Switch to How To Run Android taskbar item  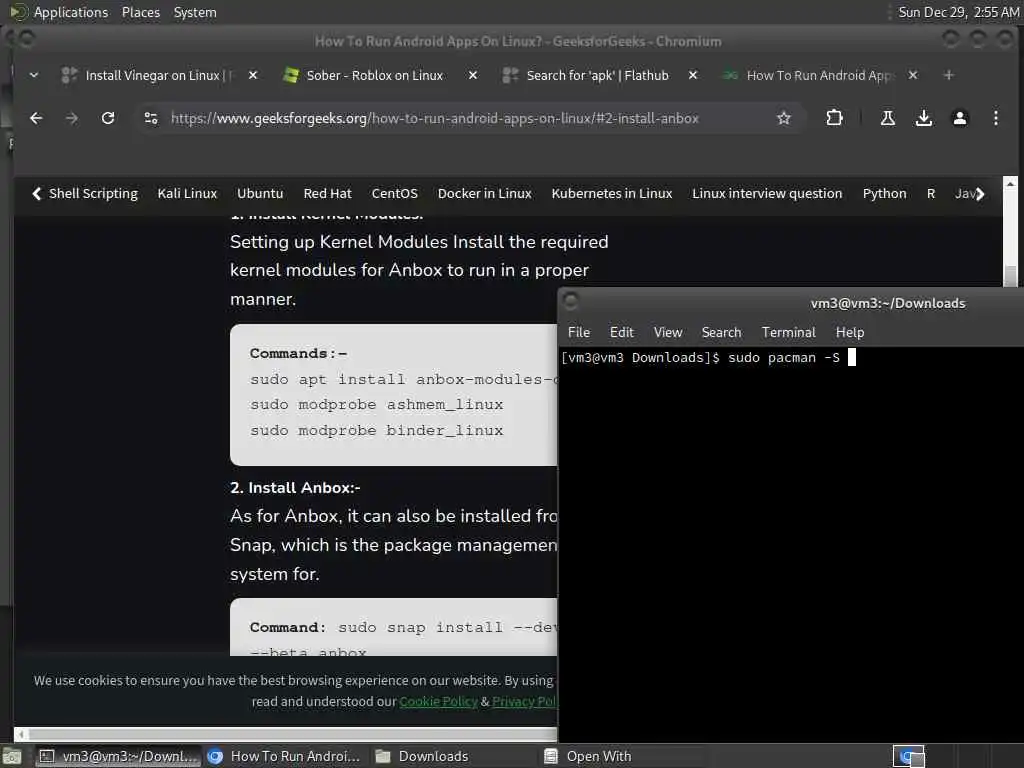(285, 756)
